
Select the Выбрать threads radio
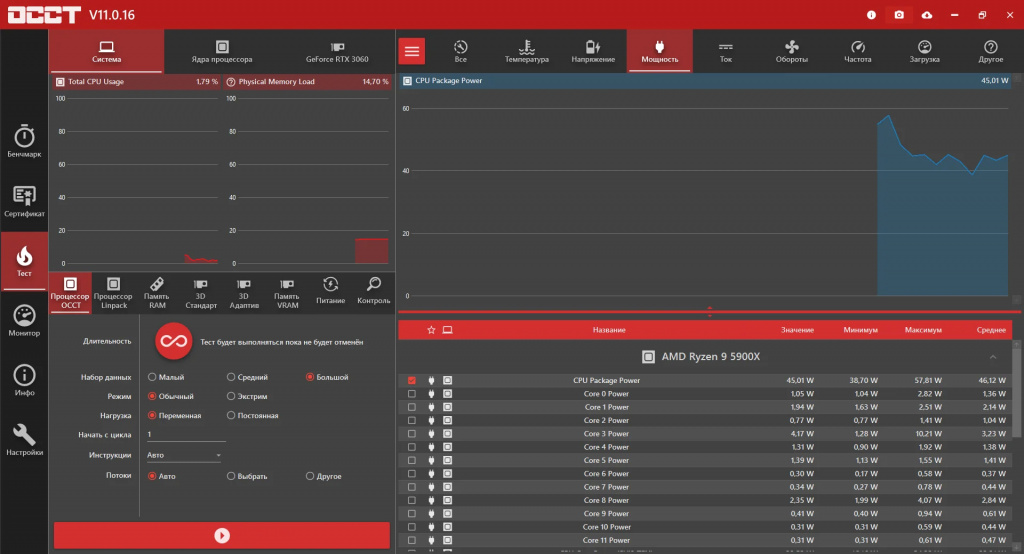click(231, 476)
